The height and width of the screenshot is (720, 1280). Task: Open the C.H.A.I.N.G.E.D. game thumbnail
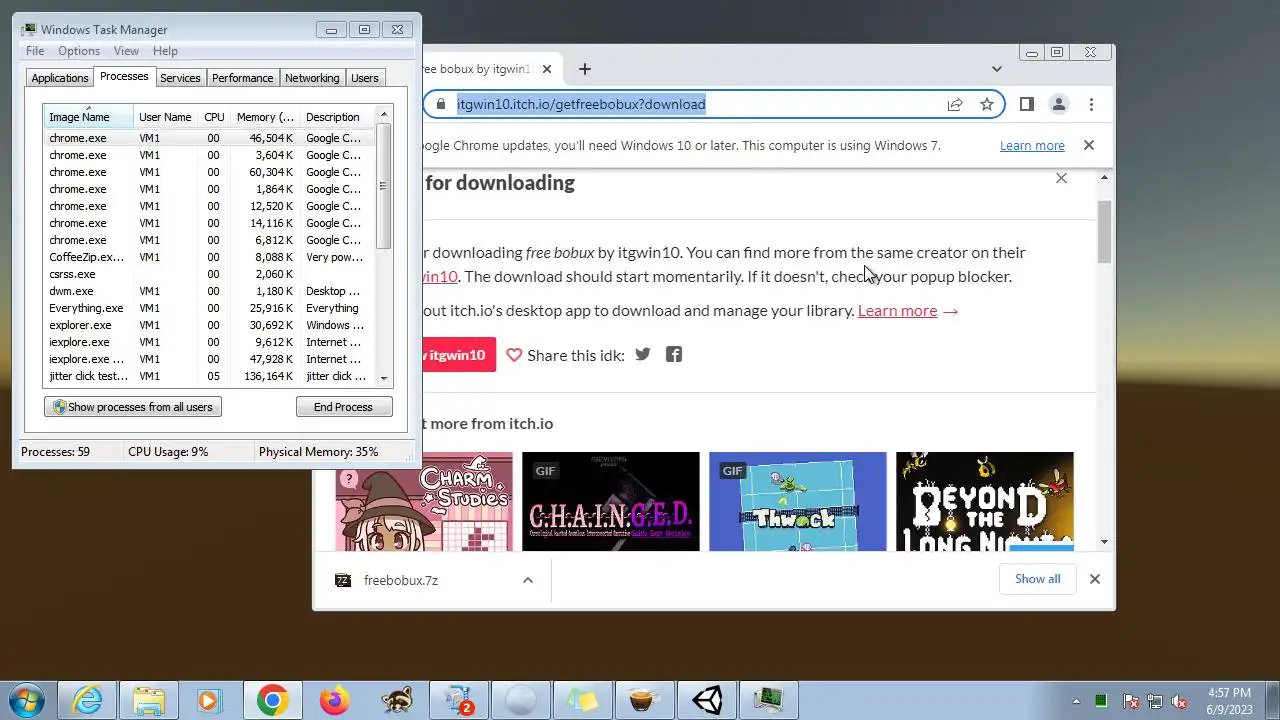tap(610, 501)
